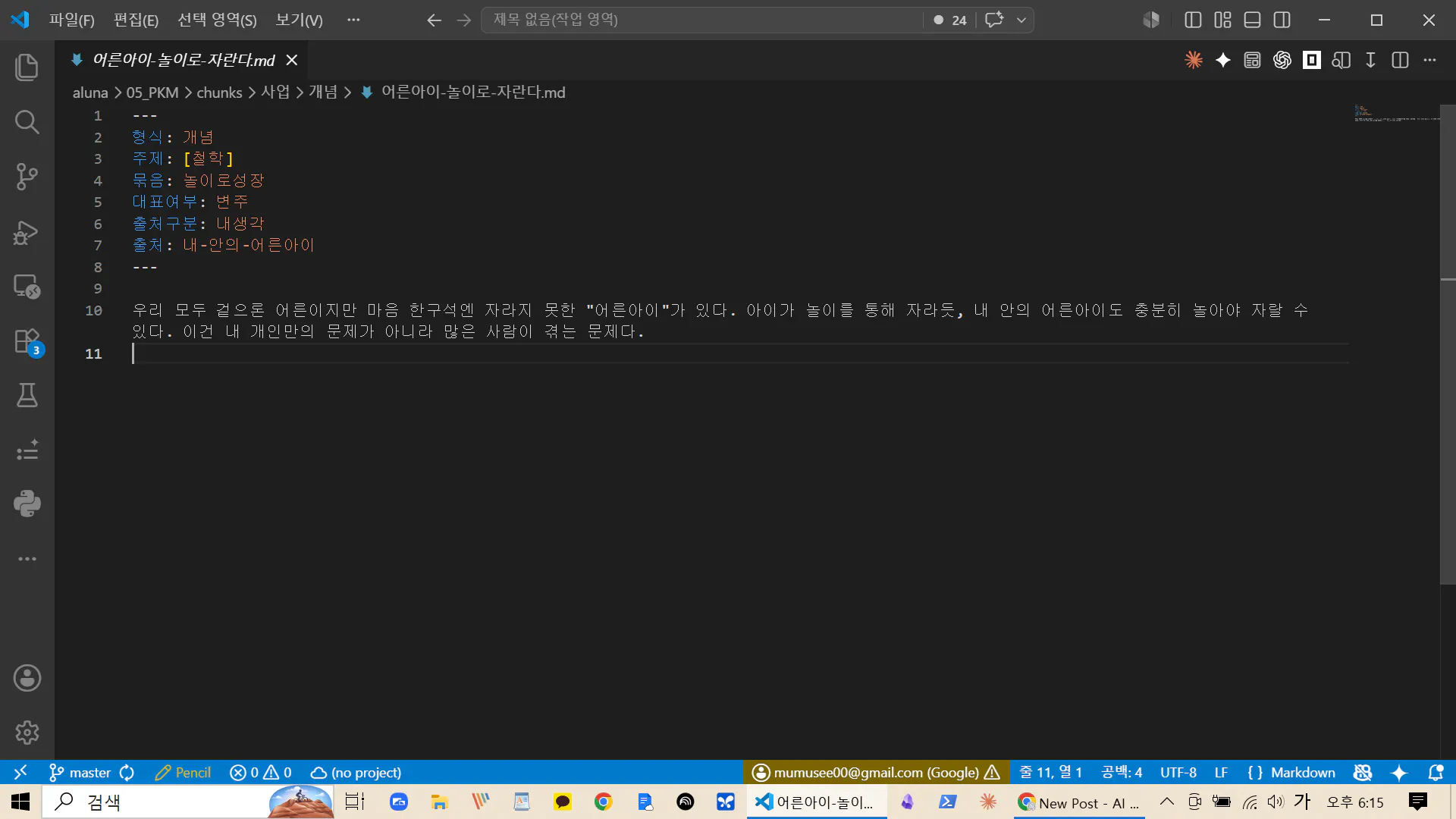The width and height of the screenshot is (1456, 819).
Task: Click the Copilot status icon in status bar
Action: point(1363,772)
